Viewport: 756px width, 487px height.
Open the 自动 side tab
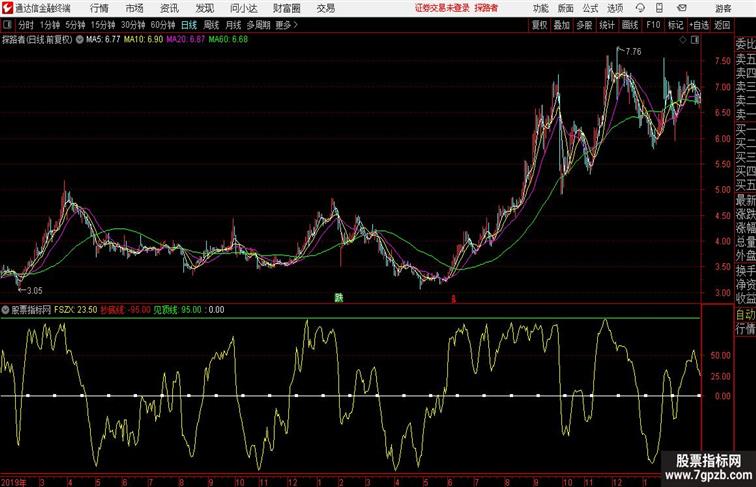tap(745, 314)
